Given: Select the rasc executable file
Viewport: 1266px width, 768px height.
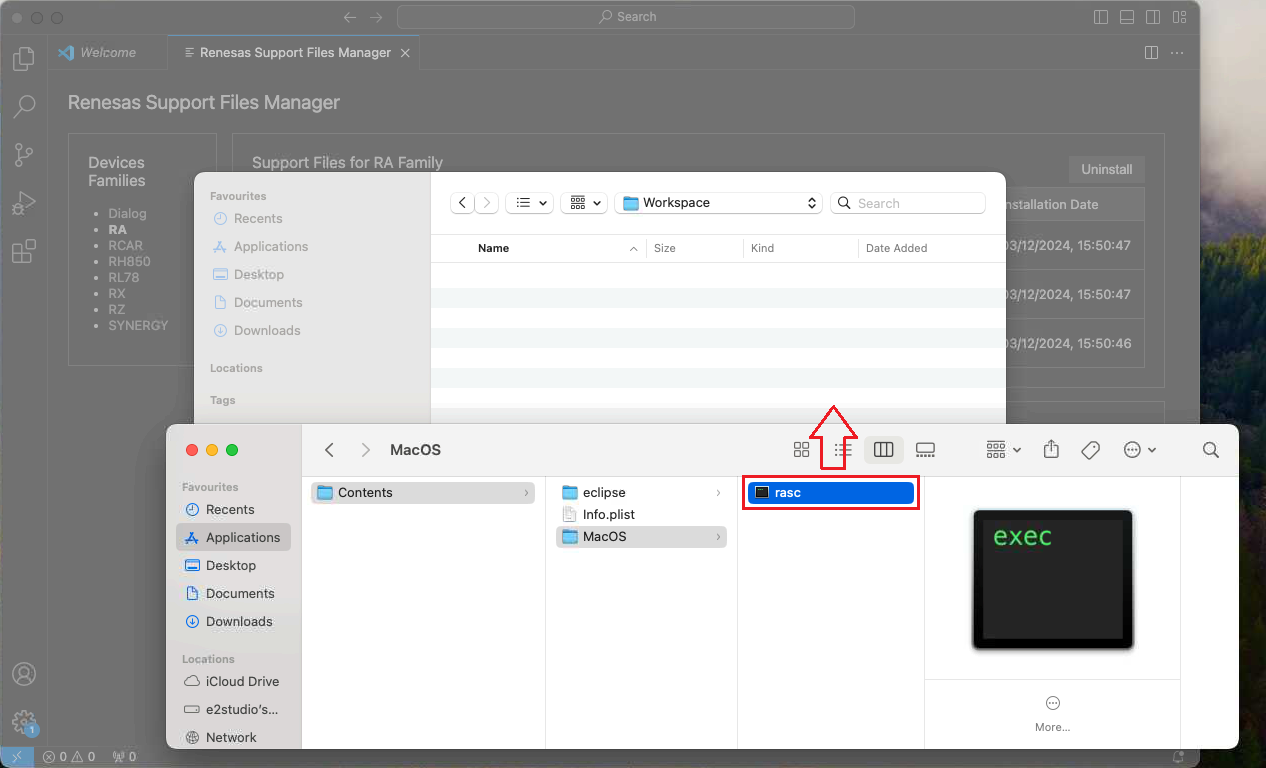Looking at the screenshot, I should (x=831, y=492).
